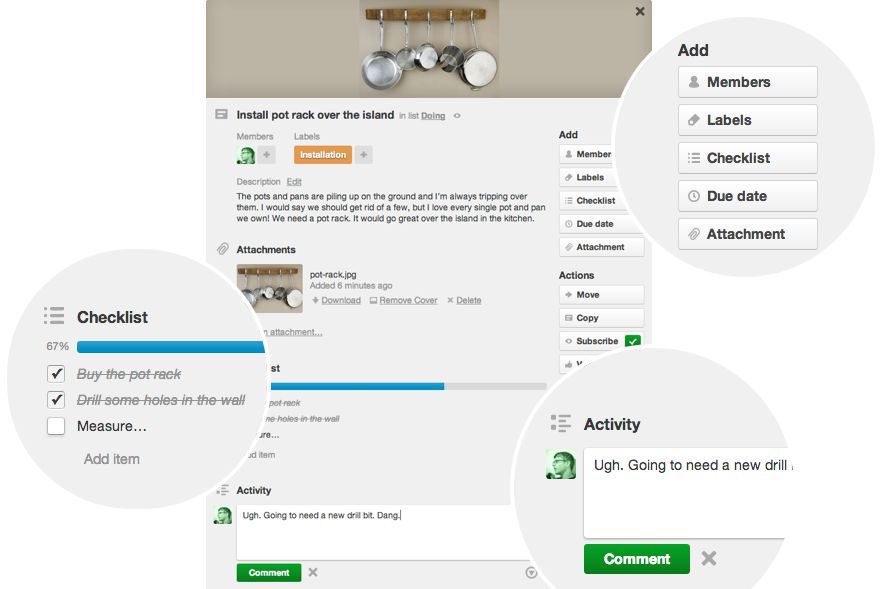Check the Measure... checkbox
Image resolution: width=889 pixels, height=589 pixels.
(56, 426)
